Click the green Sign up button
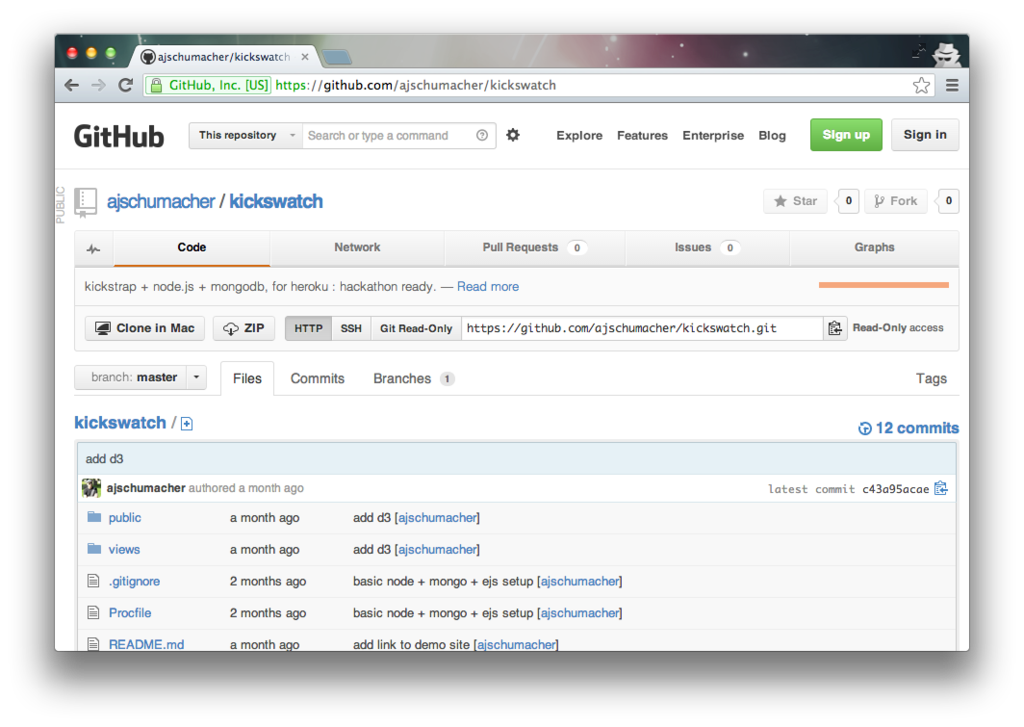The height and width of the screenshot is (727, 1024). click(x=846, y=135)
